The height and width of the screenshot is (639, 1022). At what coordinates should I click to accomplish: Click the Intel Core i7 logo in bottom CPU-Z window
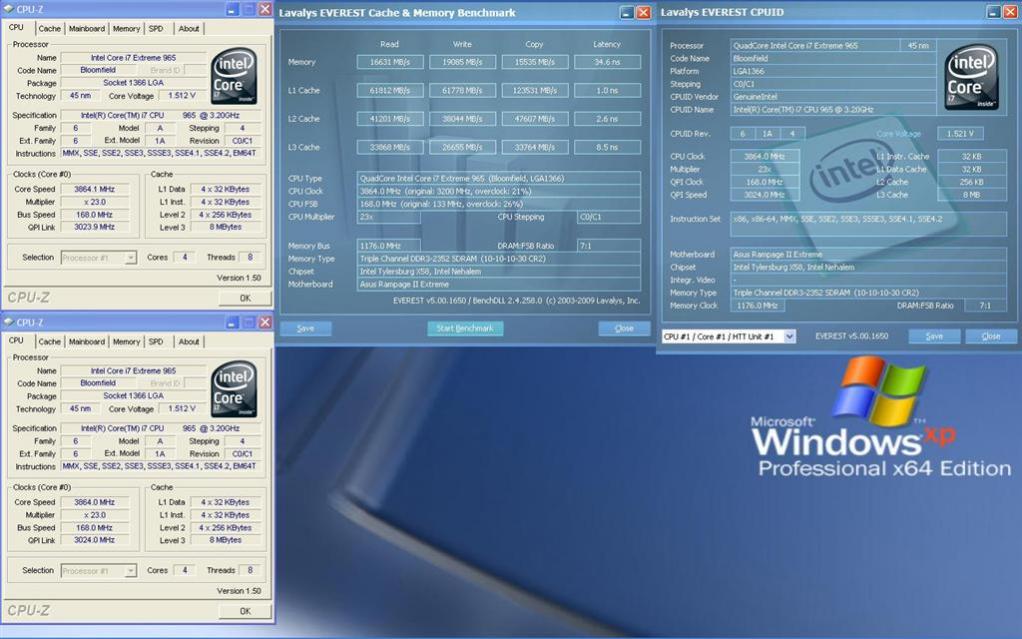[233, 391]
